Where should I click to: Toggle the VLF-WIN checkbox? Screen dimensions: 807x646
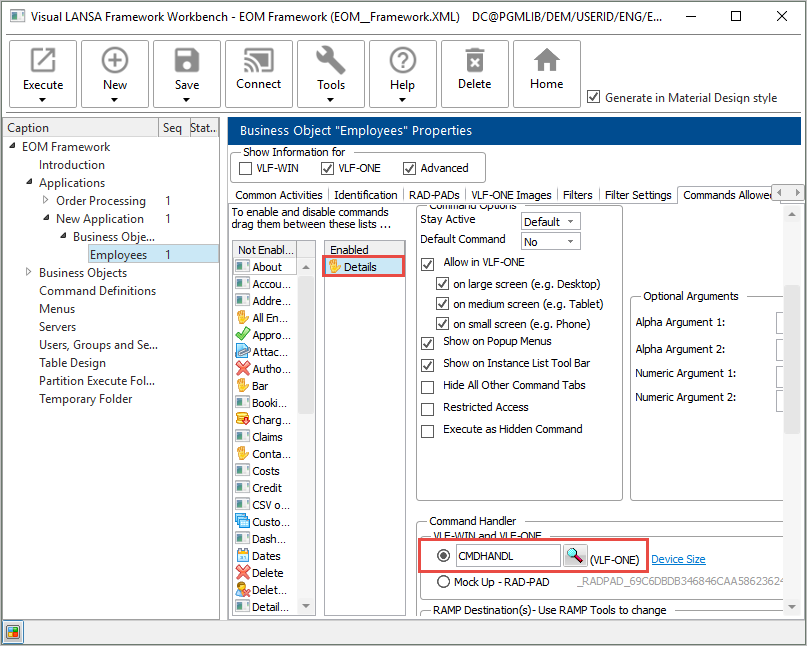click(246, 168)
